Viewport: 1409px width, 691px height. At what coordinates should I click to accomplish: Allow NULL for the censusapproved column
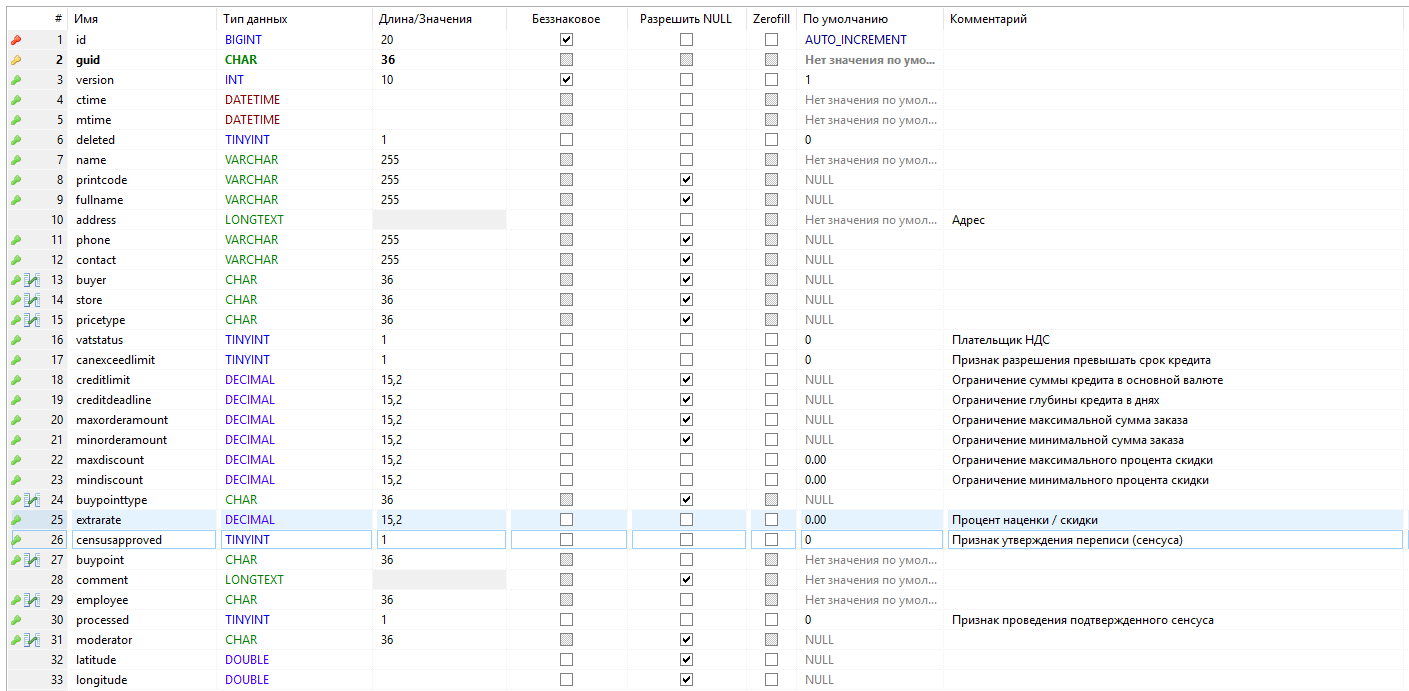click(686, 540)
